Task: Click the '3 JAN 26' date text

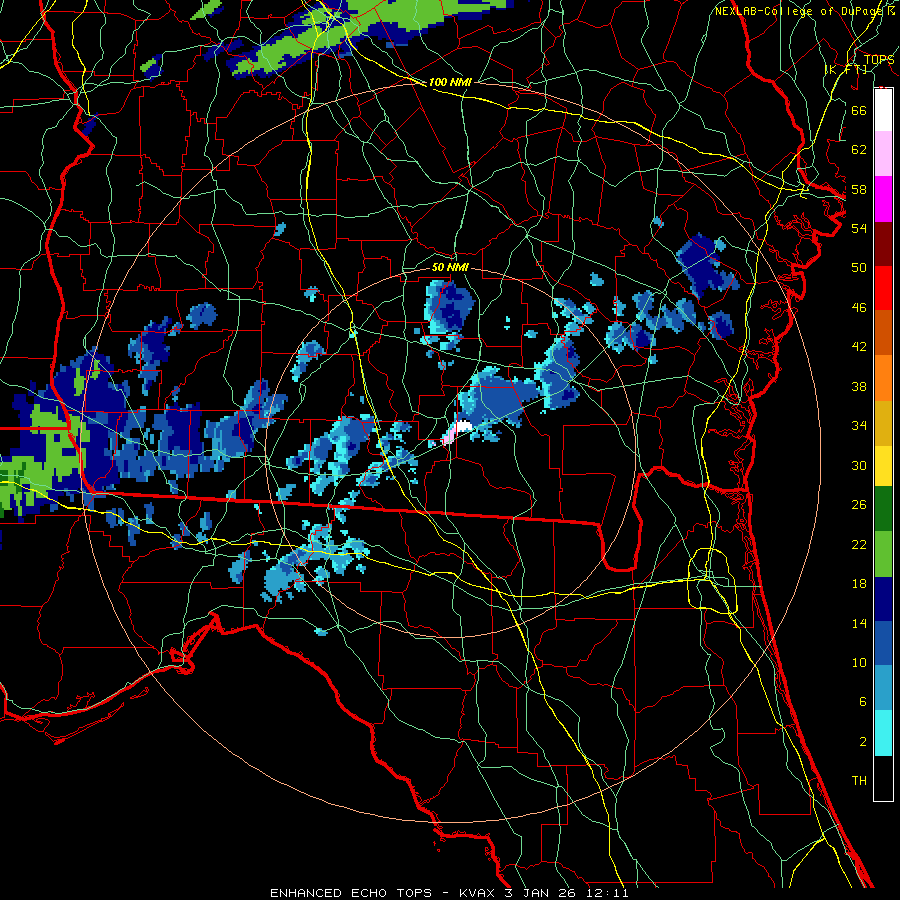Action: click(542, 893)
